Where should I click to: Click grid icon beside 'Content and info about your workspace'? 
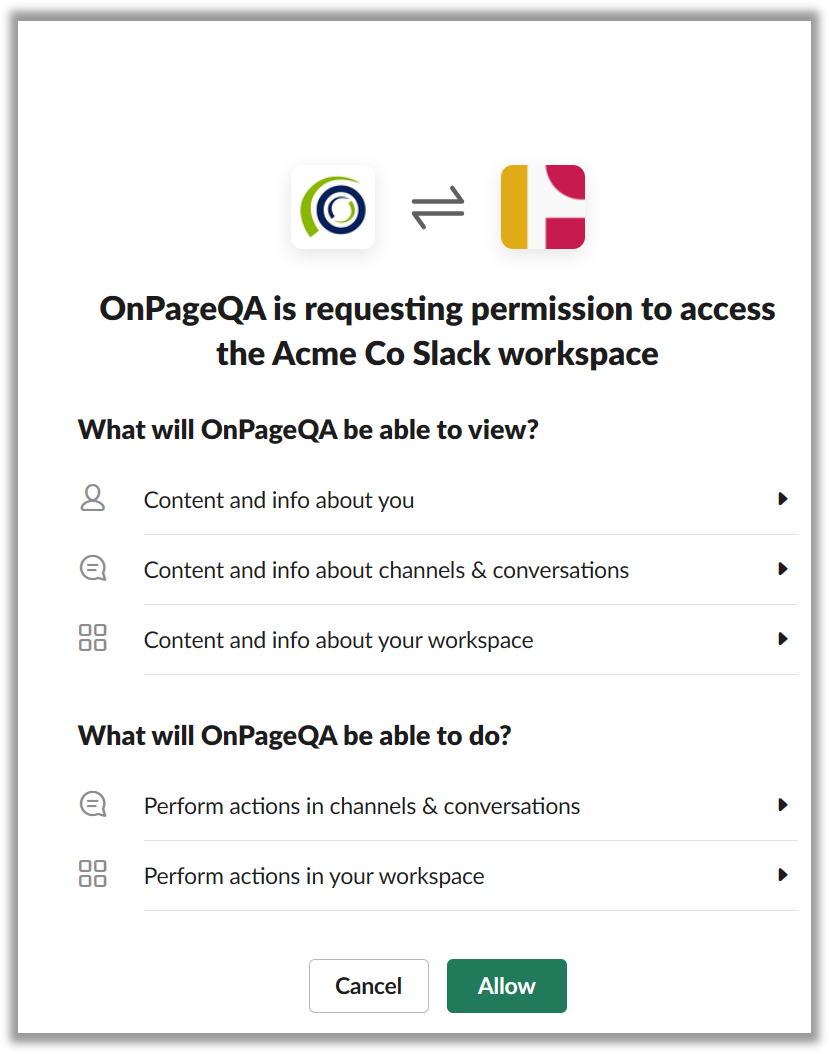click(x=93, y=638)
